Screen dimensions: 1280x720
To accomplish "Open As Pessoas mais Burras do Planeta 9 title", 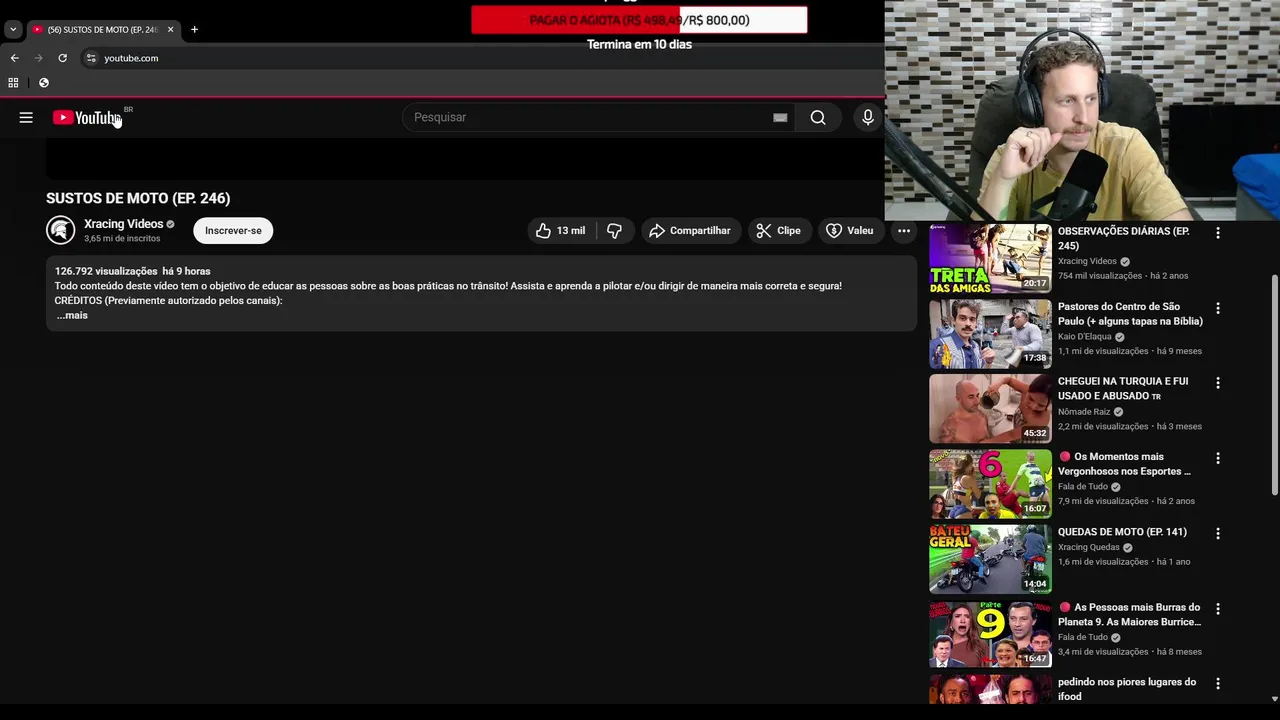I will [x=1130, y=614].
